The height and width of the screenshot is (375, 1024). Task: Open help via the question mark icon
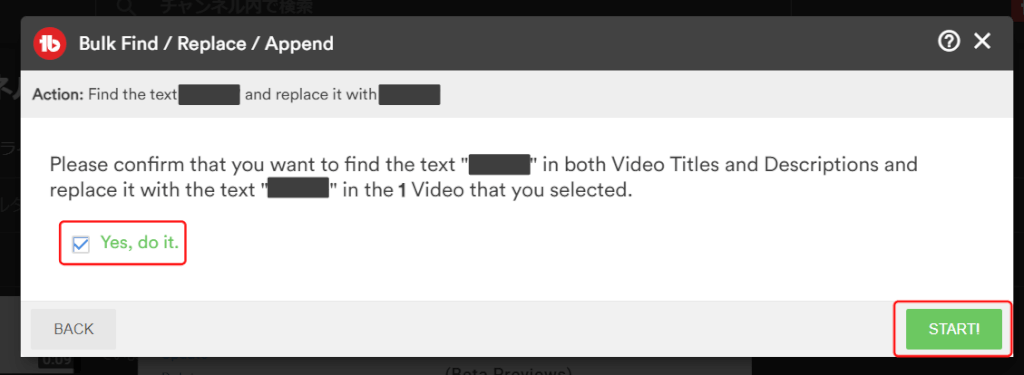[x=948, y=42]
